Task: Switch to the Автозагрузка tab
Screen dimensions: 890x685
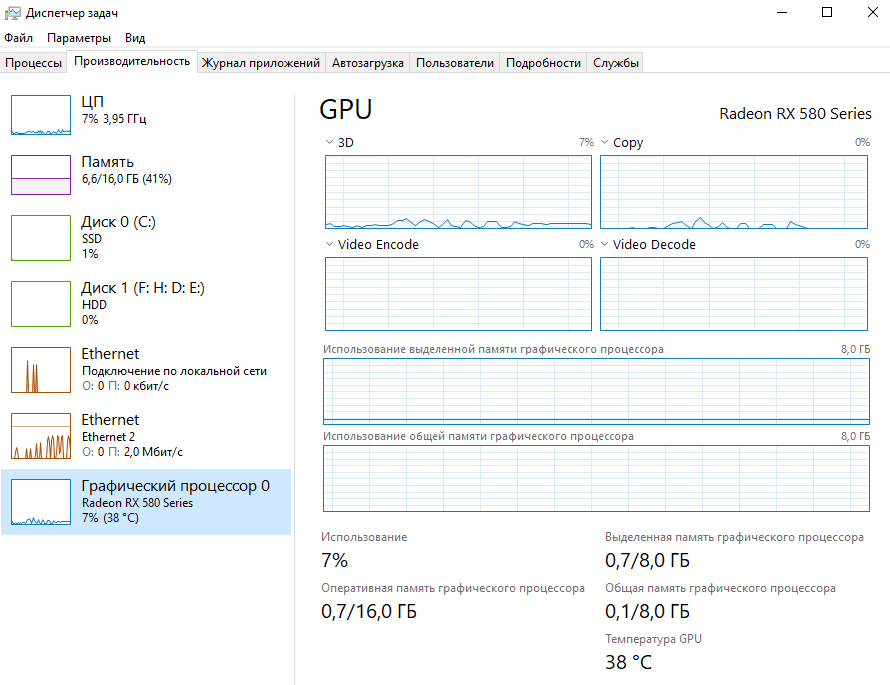Action: tap(368, 63)
